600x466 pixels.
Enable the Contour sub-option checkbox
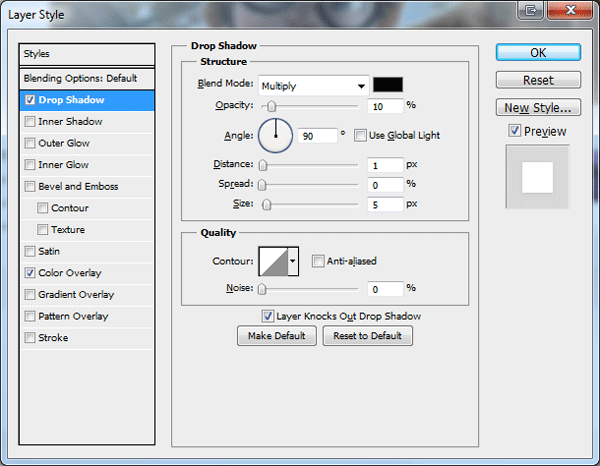[42, 208]
